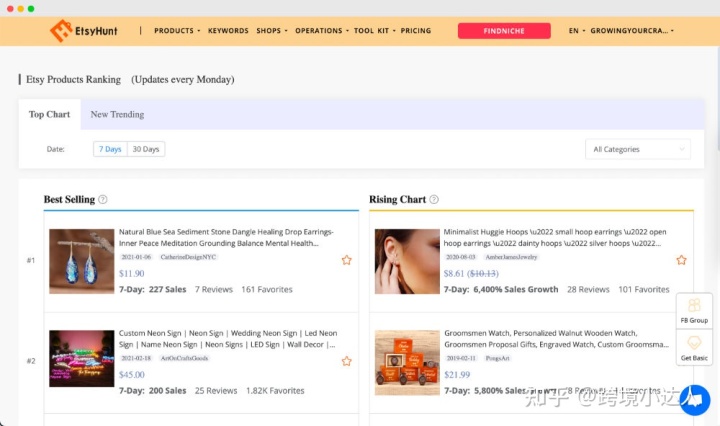Open the OPERATIONS dropdown menu
This screenshot has width=720, height=426.
pos(321,31)
